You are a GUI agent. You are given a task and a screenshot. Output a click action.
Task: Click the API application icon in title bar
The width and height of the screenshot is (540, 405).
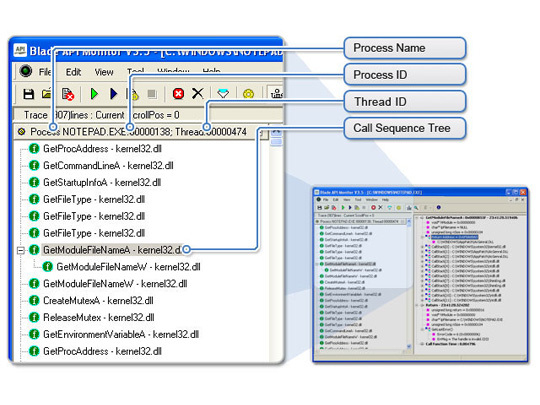[20, 51]
